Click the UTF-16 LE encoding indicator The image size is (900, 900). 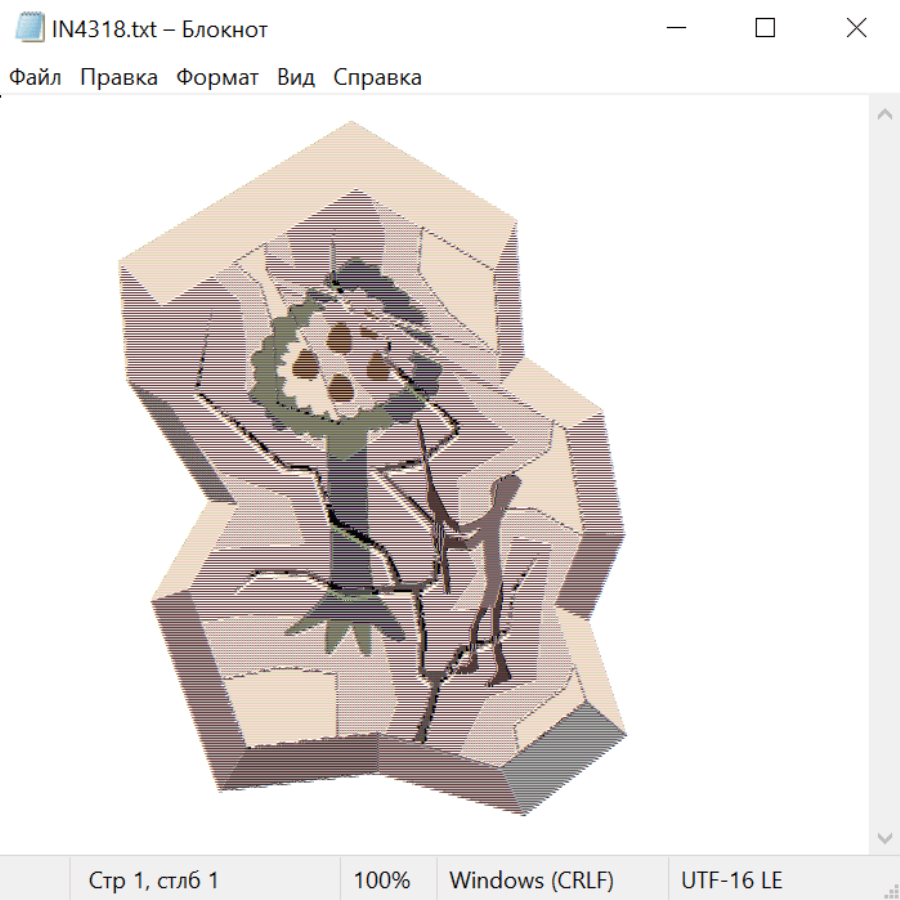pos(731,881)
